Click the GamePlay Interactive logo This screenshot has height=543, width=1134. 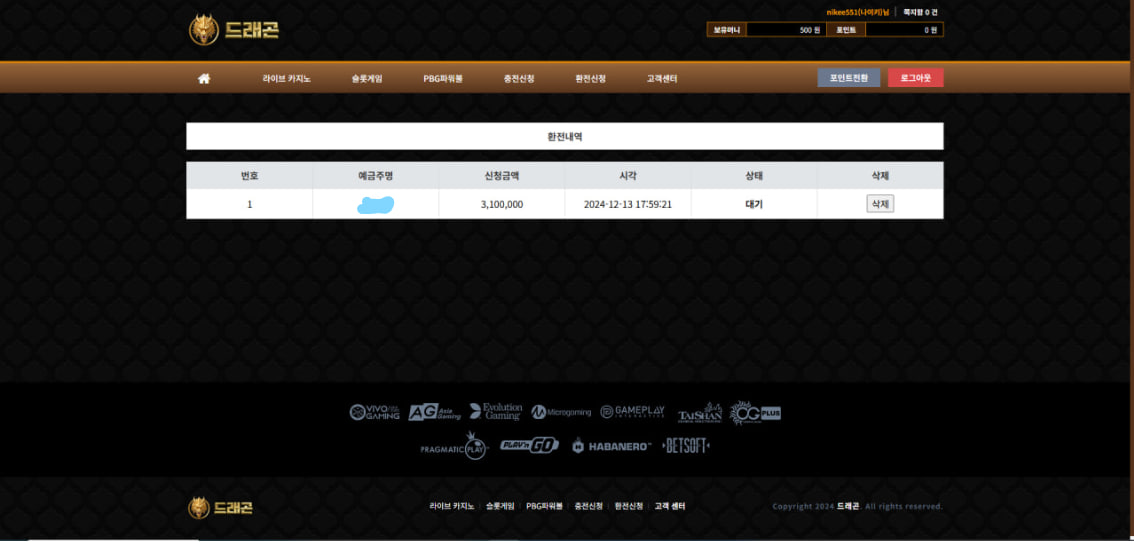pyautogui.click(x=632, y=412)
